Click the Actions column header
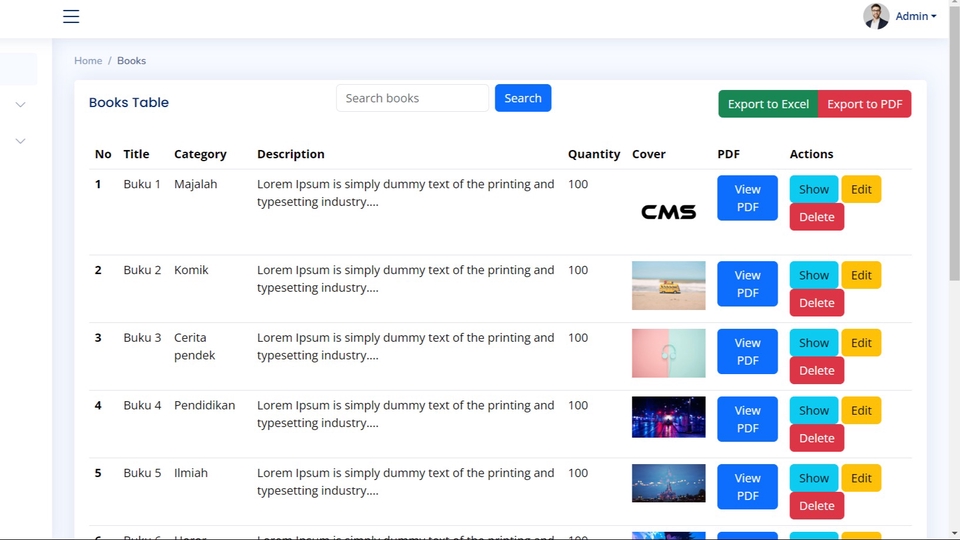The image size is (960, 540). pyautogui.click(x=811, y=154)
